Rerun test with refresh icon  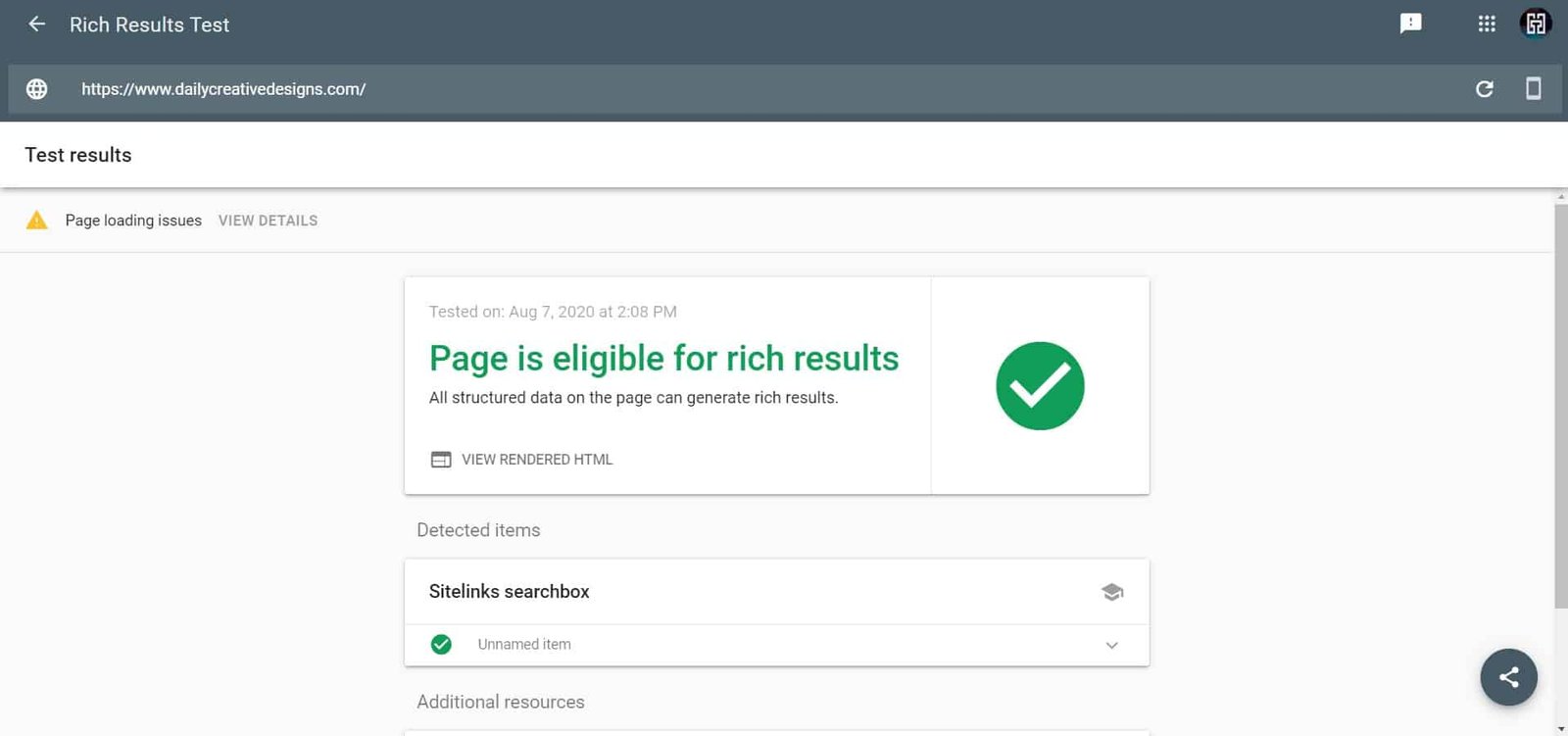pyautogui.click(x=1484, y=89)
